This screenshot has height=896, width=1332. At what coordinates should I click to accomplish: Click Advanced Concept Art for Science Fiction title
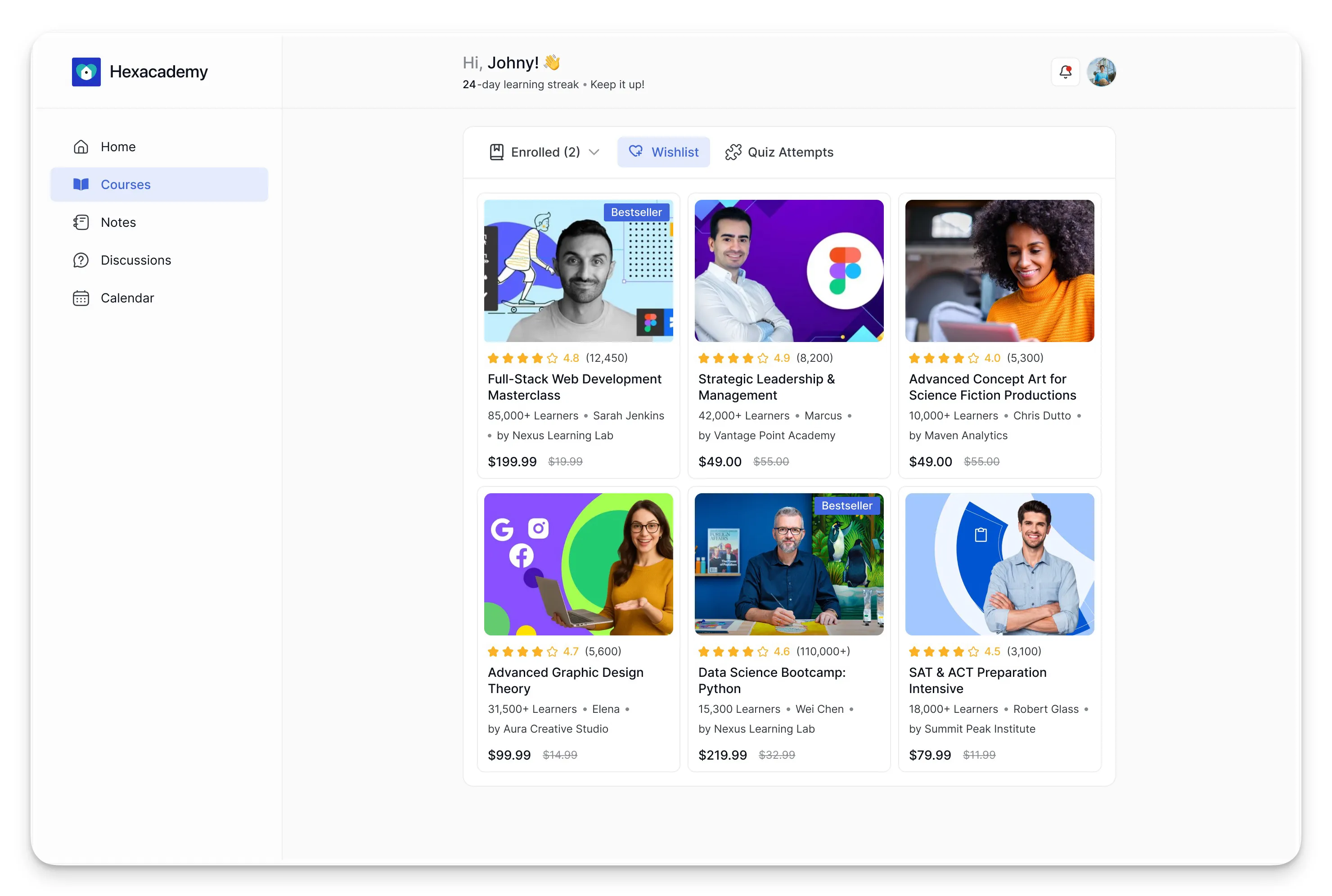(x=993, y=387)
